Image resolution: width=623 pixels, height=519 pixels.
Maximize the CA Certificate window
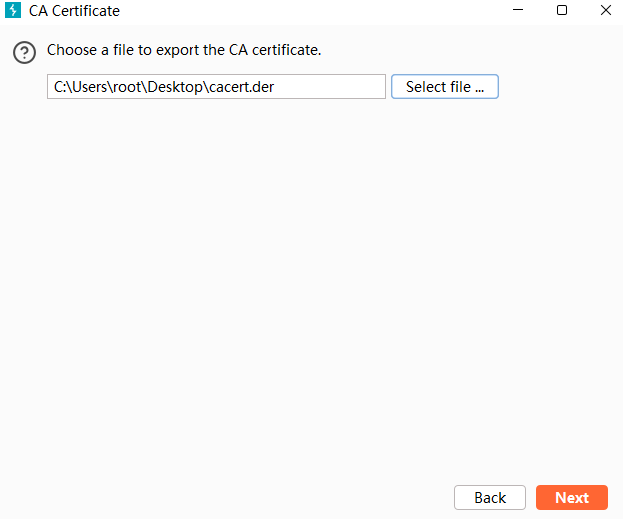point(562,10)
